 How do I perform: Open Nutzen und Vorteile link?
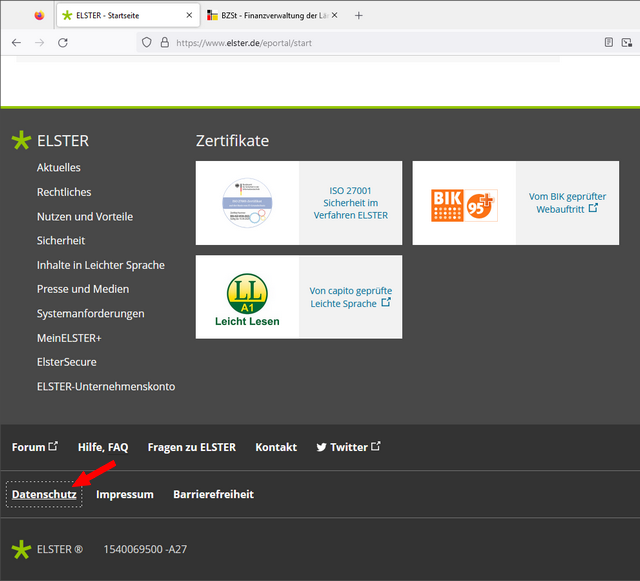click(x=85, y=216)
